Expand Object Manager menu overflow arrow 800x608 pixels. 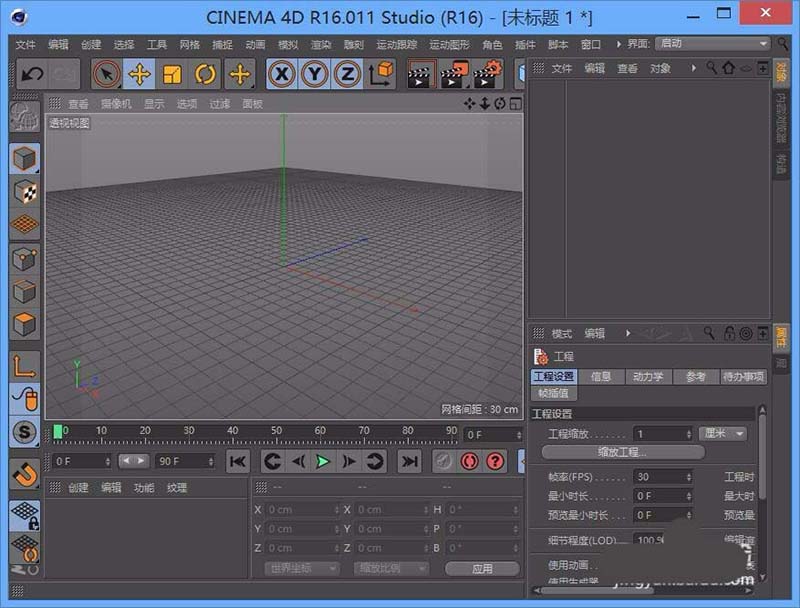coord(693,68)
